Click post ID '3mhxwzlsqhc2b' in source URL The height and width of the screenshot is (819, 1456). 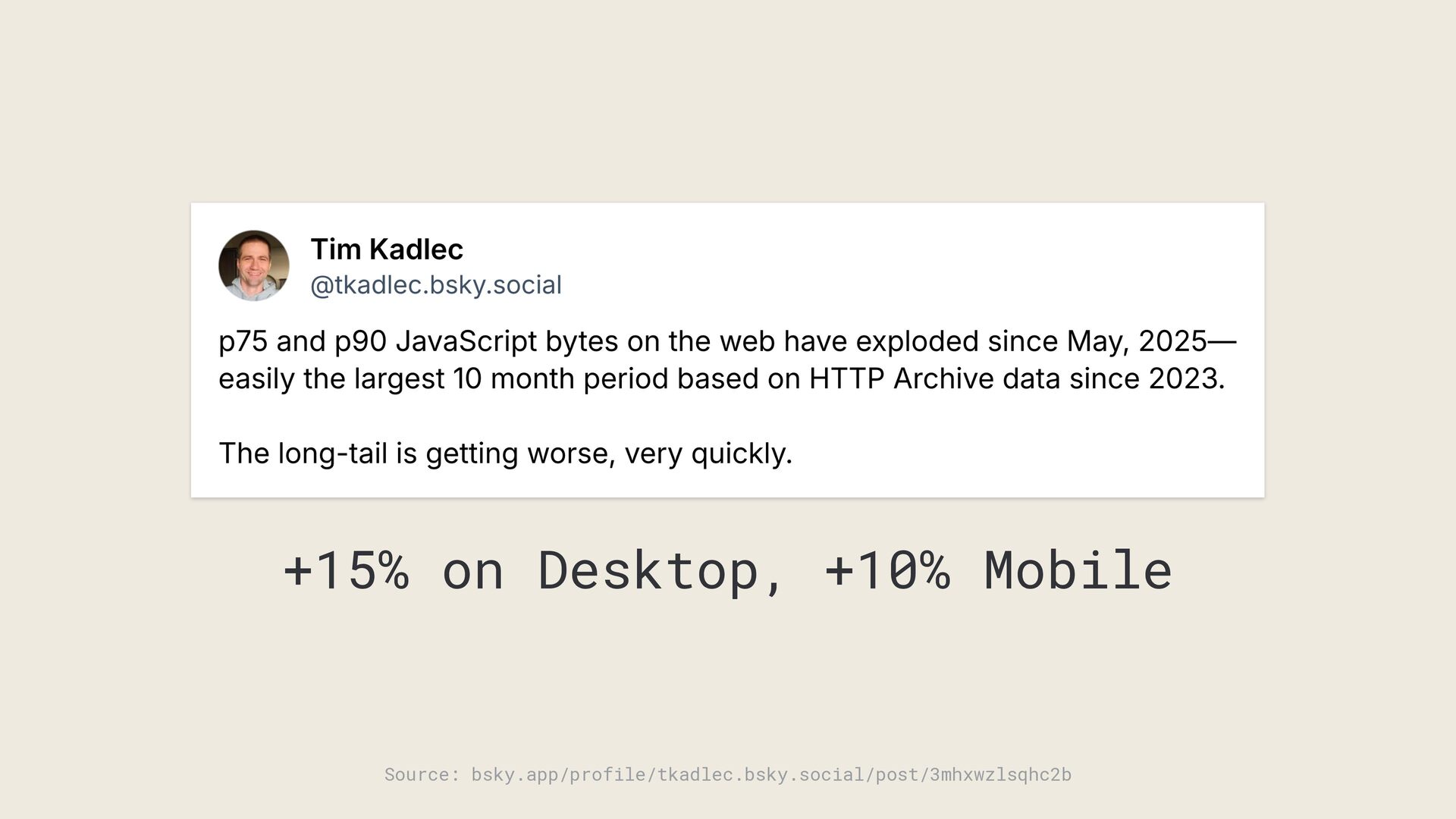click(x=1000, y=774)
